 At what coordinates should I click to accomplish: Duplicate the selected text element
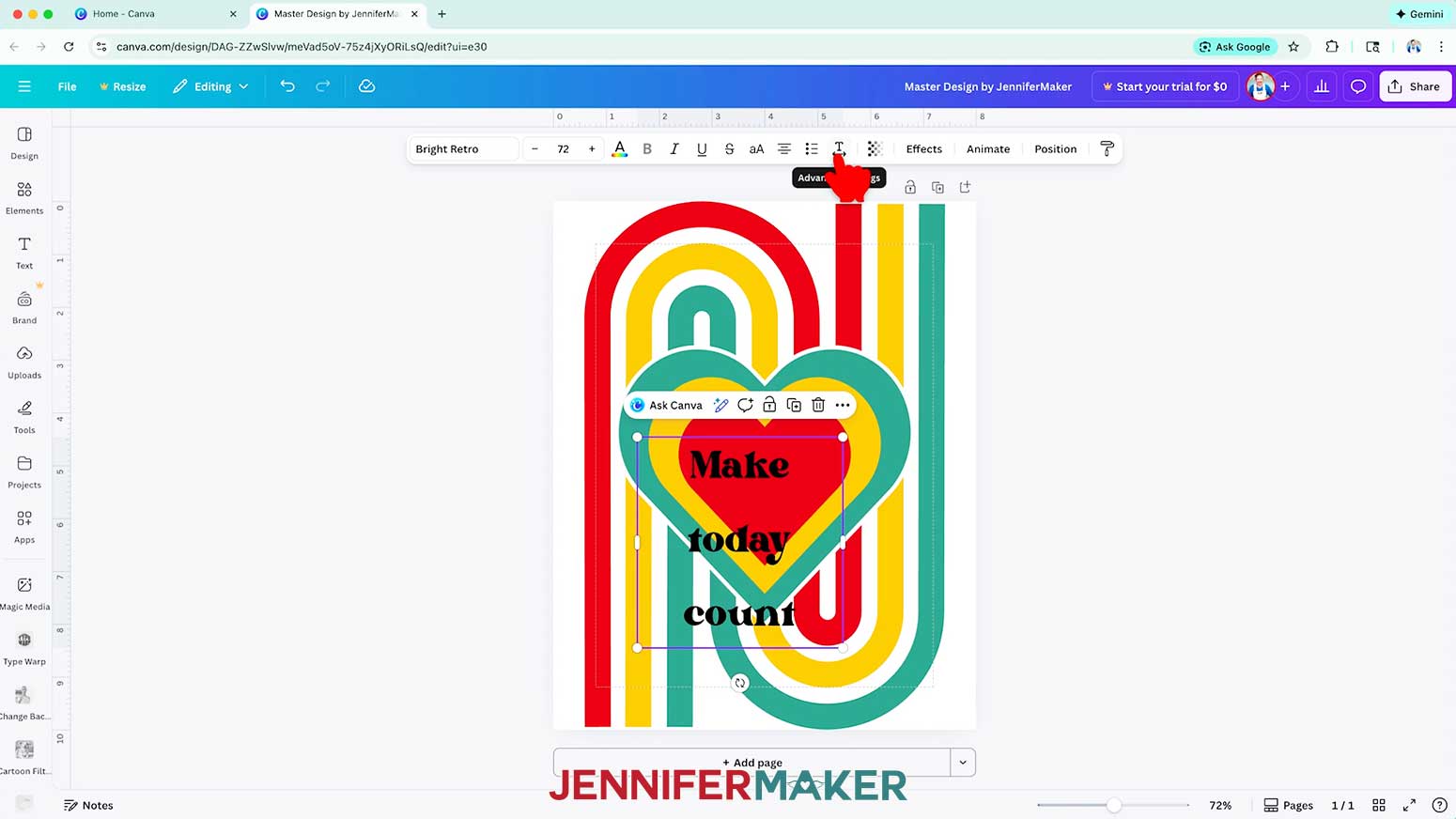(x=794, y=406)
